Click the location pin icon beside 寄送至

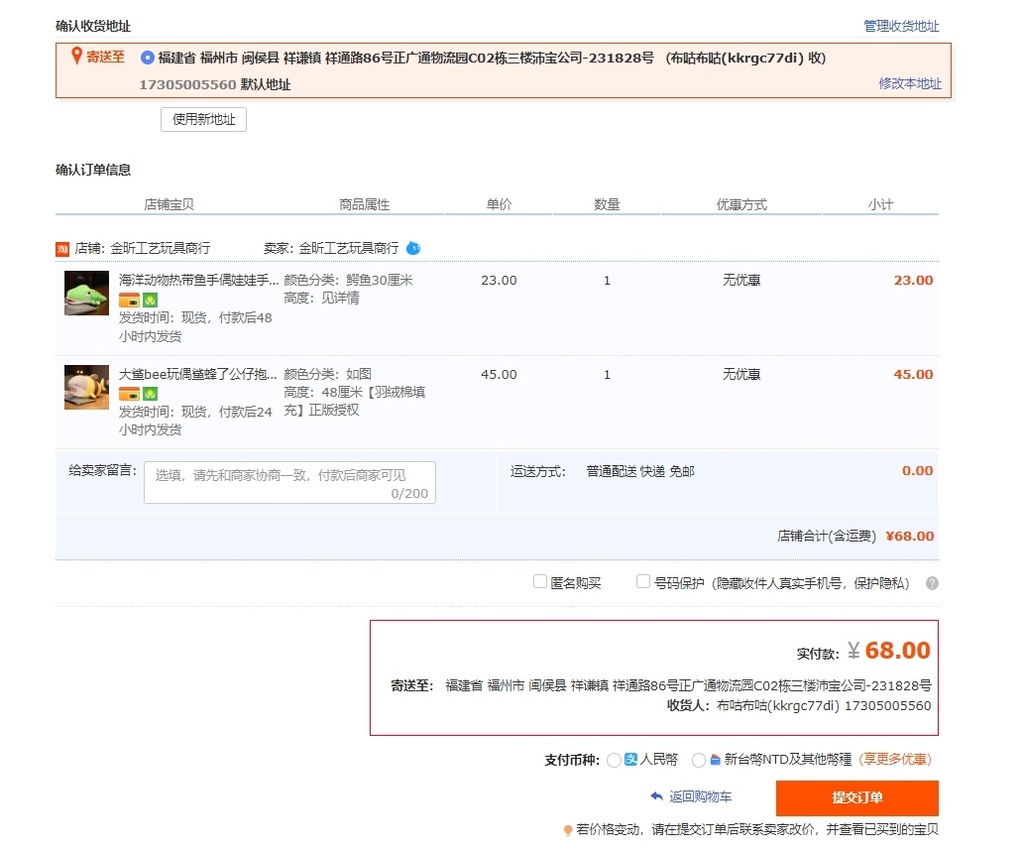[76, 56]
